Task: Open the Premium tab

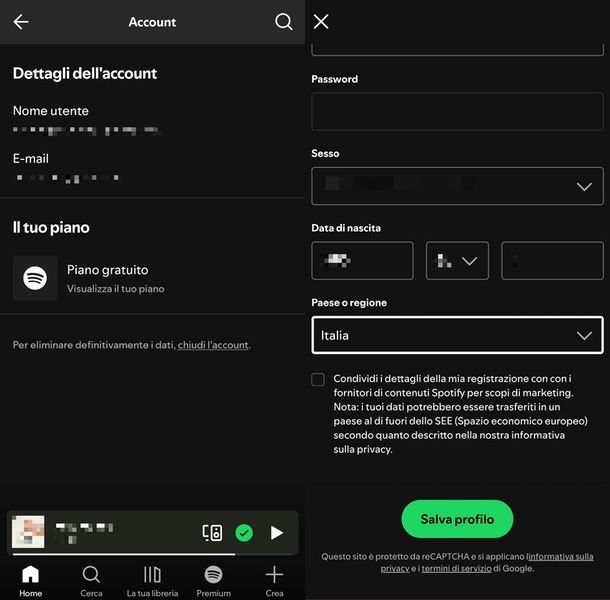Action: coord(214,581)
